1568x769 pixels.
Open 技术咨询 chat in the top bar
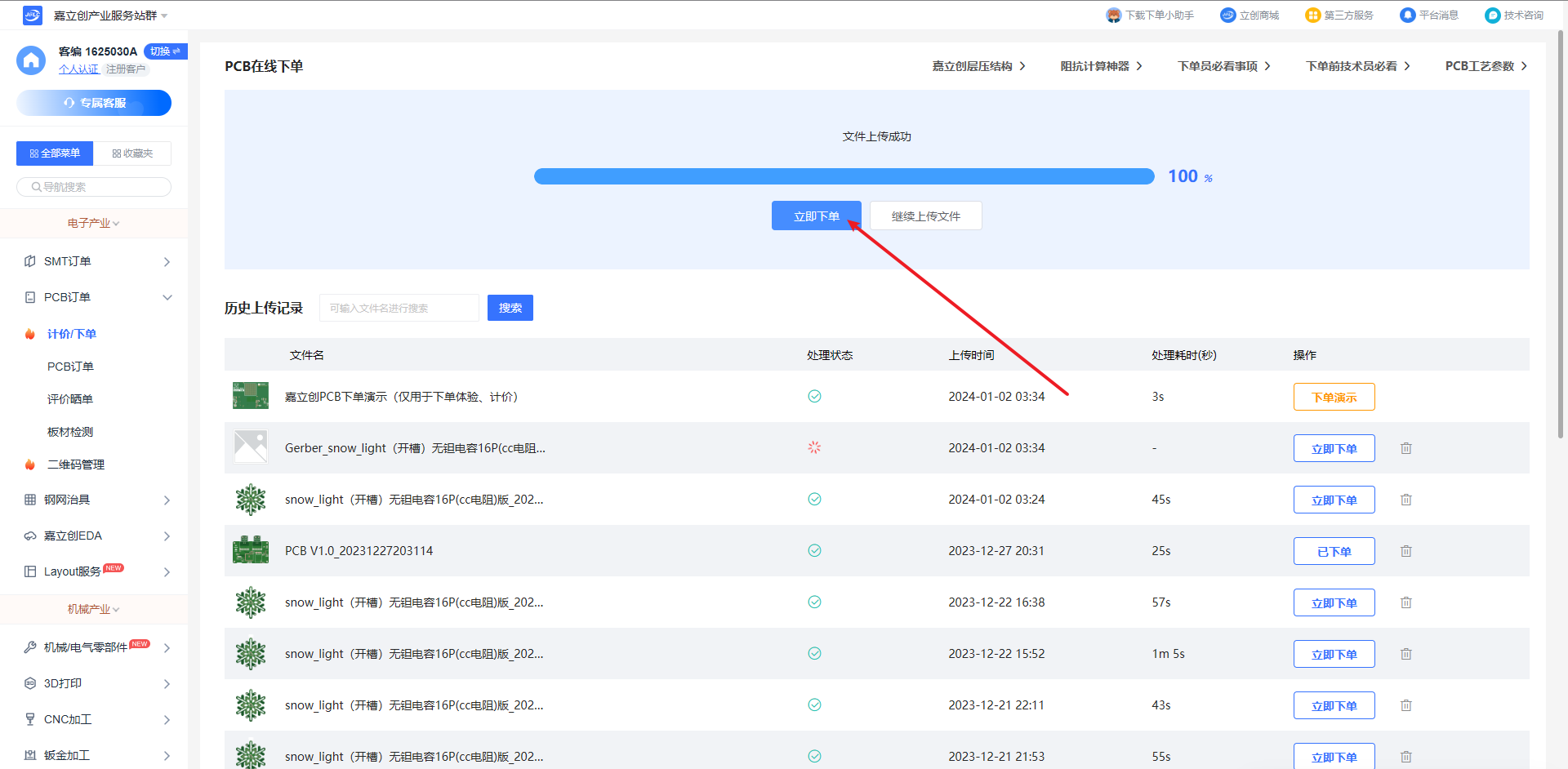1514,16
